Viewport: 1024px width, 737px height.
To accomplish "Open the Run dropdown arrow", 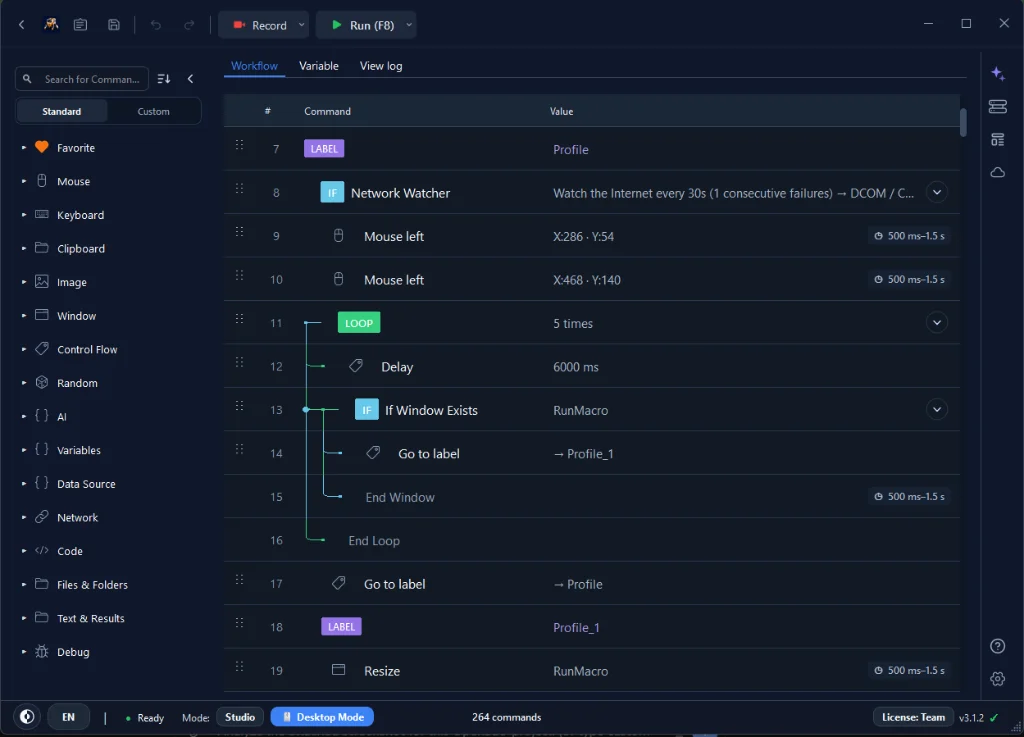I will pyautogui.click(x=409, y=25).
